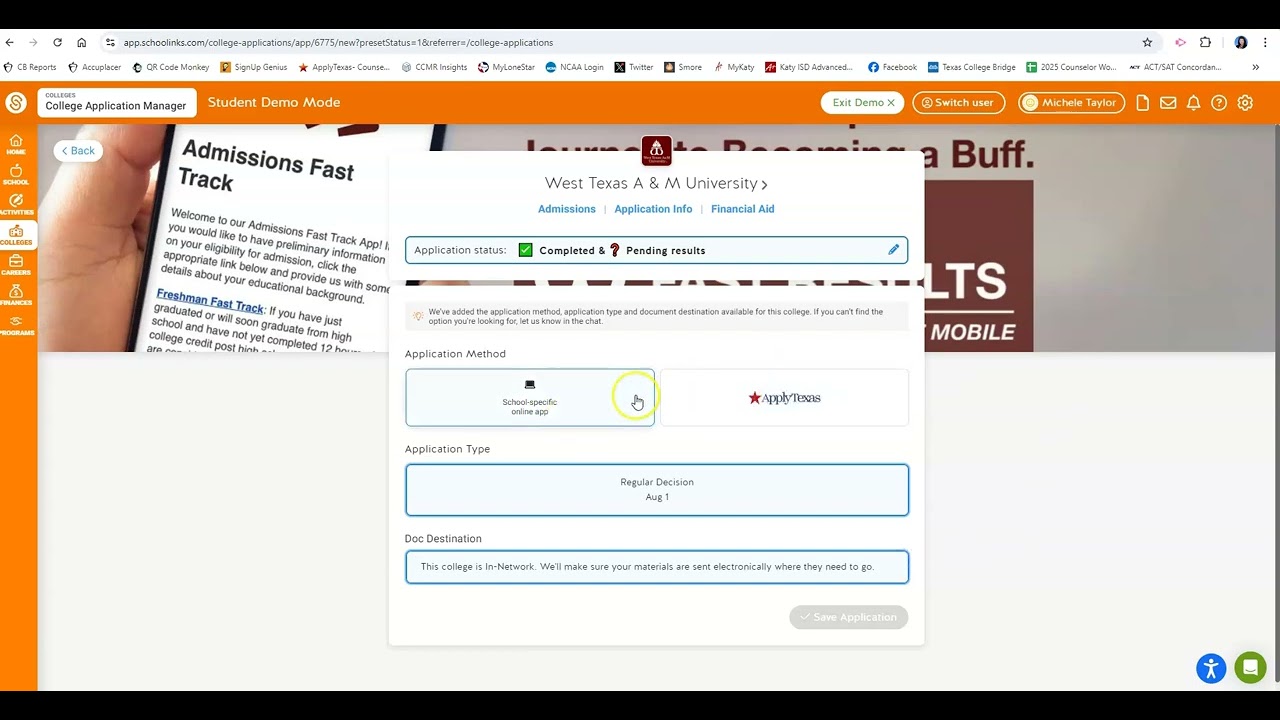The image size is (1280, 720).
Task: Open the accessibility widget icon
Action: click(1211, 668)
